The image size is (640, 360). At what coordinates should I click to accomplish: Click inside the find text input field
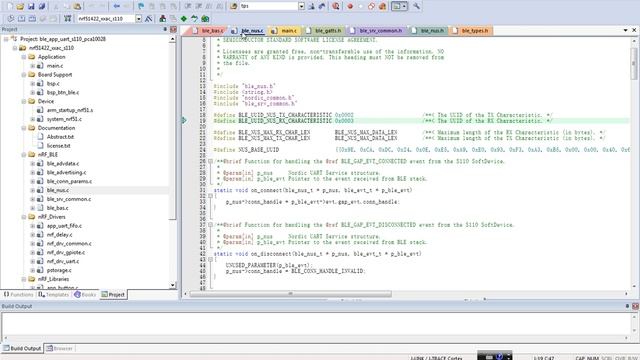coord(269,6)
